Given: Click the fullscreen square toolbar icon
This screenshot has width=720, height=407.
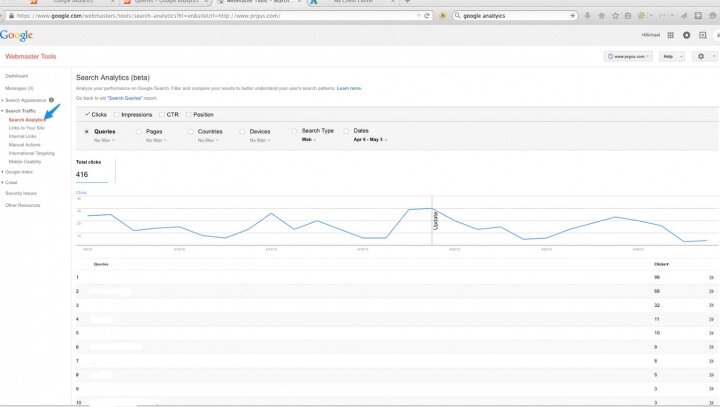Looking at the screenshot, I should point(698,16).
